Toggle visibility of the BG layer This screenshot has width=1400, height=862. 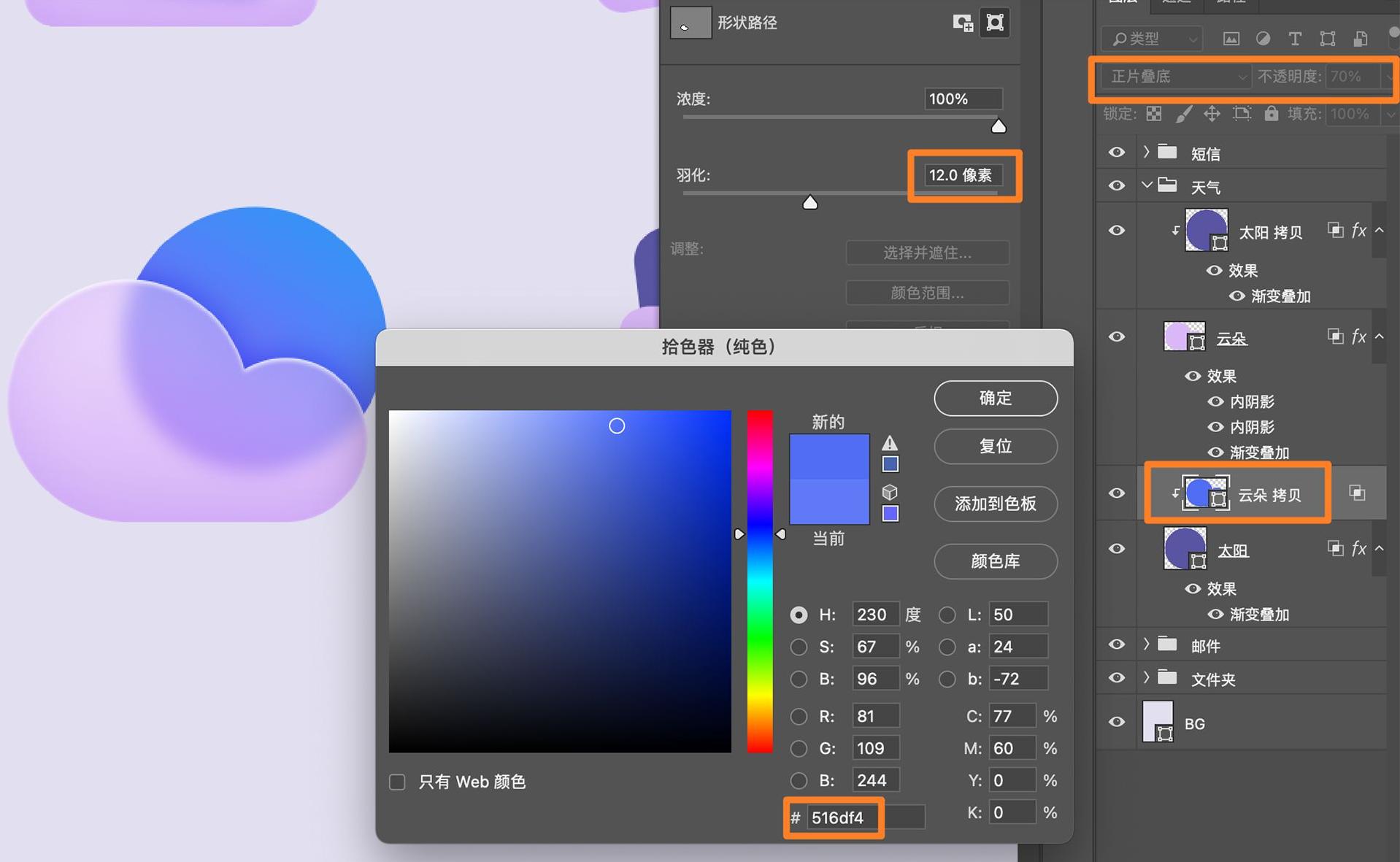[1116, 722]
